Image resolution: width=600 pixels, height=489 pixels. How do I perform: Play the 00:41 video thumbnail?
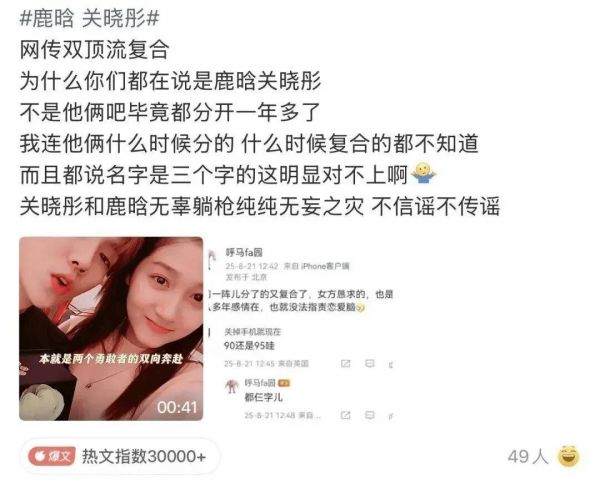coord(111,328)
